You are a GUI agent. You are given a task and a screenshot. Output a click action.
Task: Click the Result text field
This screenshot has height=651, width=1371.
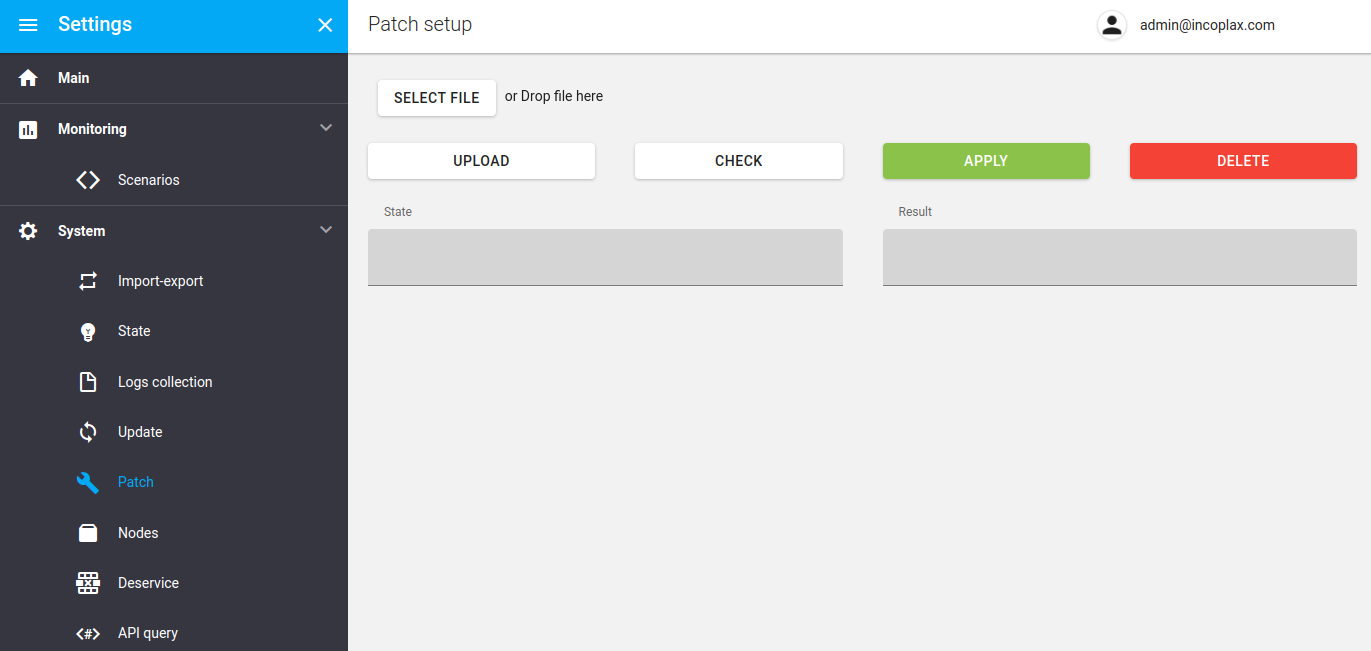point(1120,257)
